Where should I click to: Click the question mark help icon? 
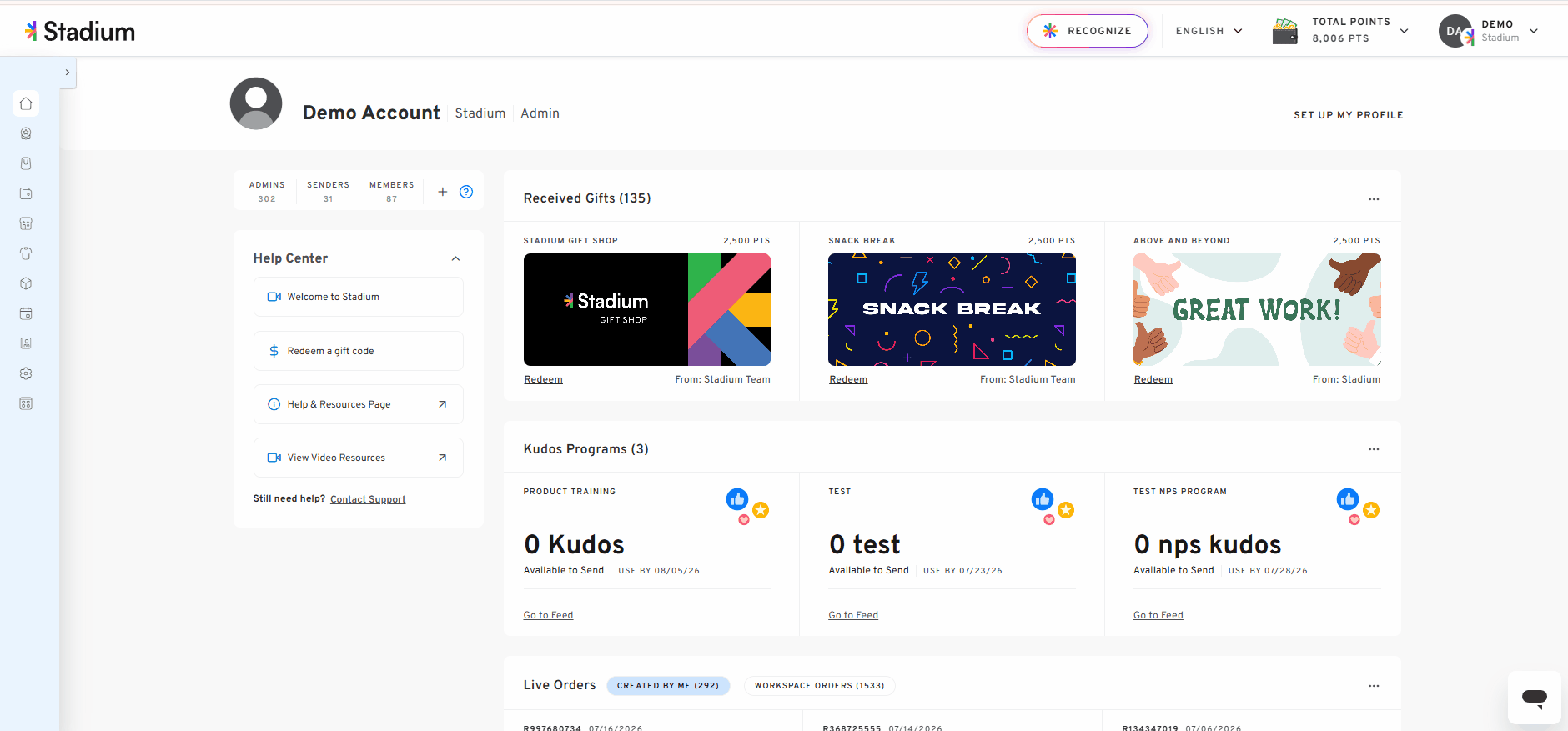pyautogui.click(x=466, y=192)
